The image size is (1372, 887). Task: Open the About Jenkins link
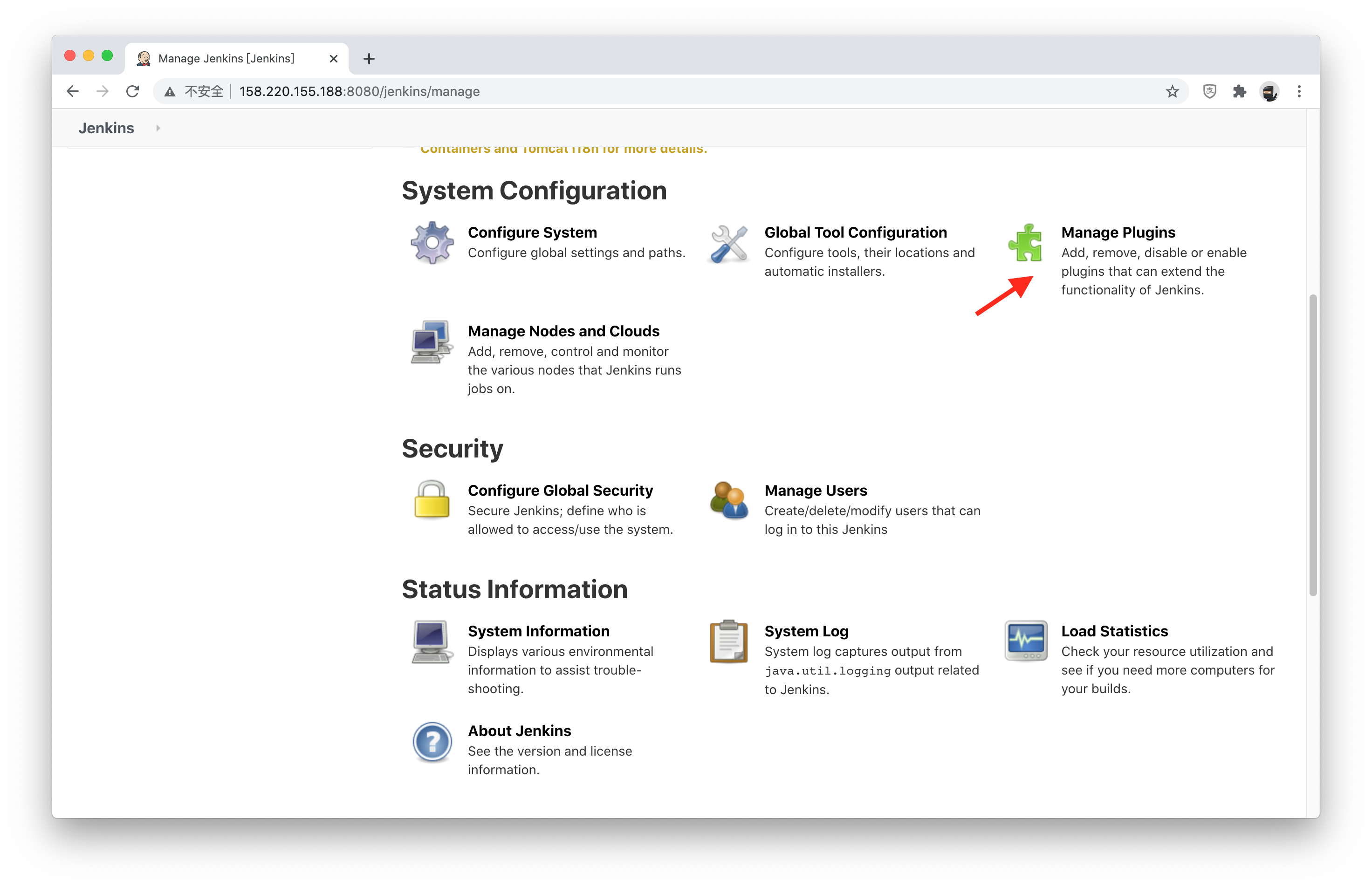(519, 730)
